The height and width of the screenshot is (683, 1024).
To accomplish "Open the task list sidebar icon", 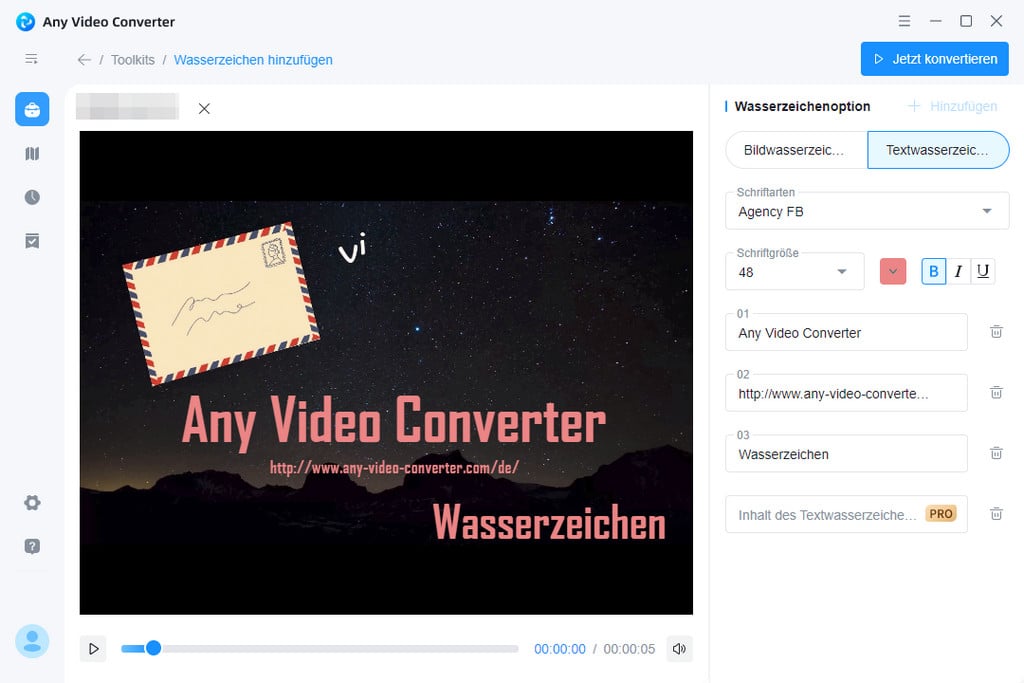I will 32,241.
